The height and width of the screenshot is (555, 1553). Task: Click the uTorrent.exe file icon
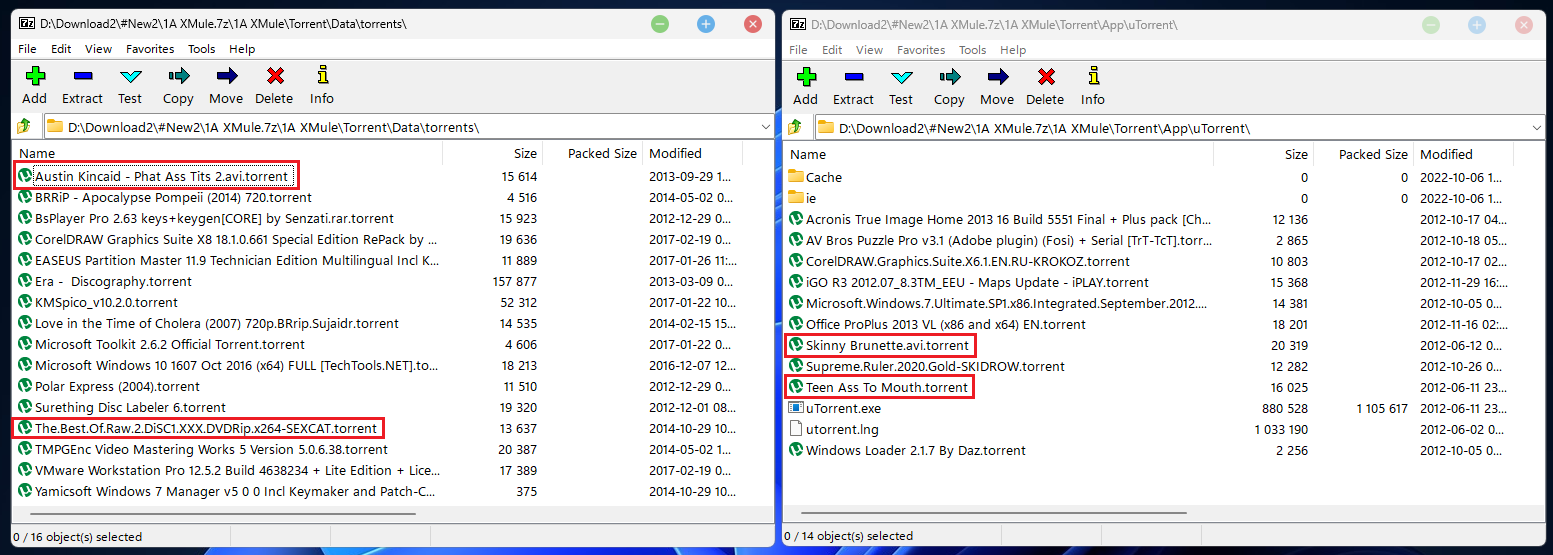tap(796, 408)
